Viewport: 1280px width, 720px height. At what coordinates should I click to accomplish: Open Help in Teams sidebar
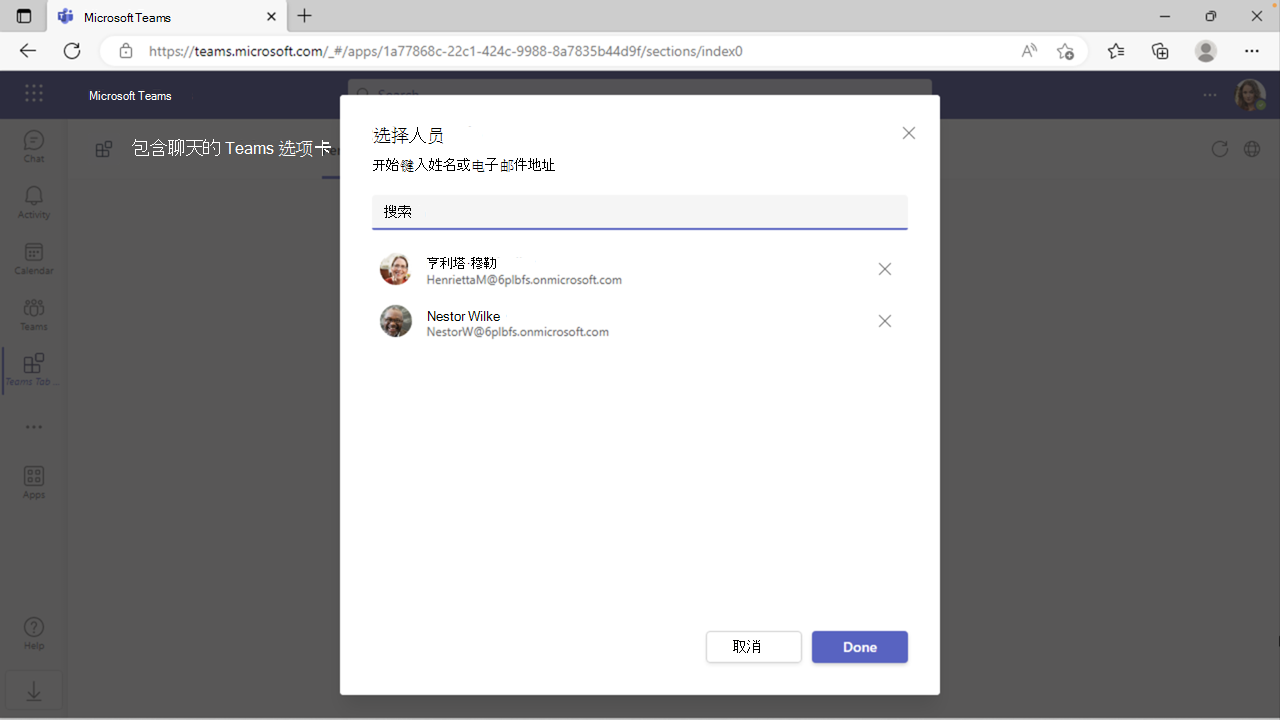tap(34, 633)
